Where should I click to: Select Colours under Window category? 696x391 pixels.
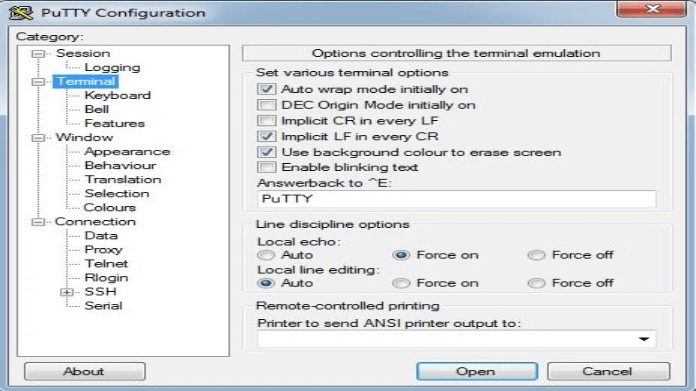pyautogui.click(x=110, y=208)
